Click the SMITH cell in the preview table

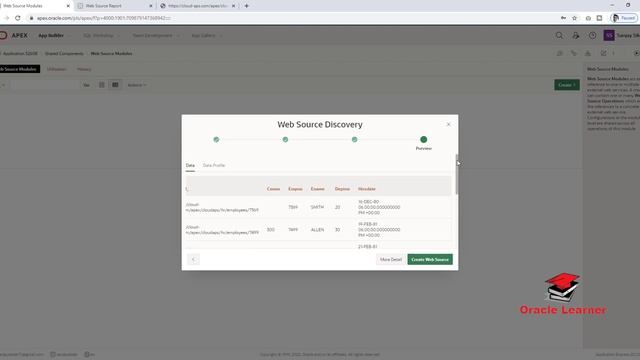(317, 207)
